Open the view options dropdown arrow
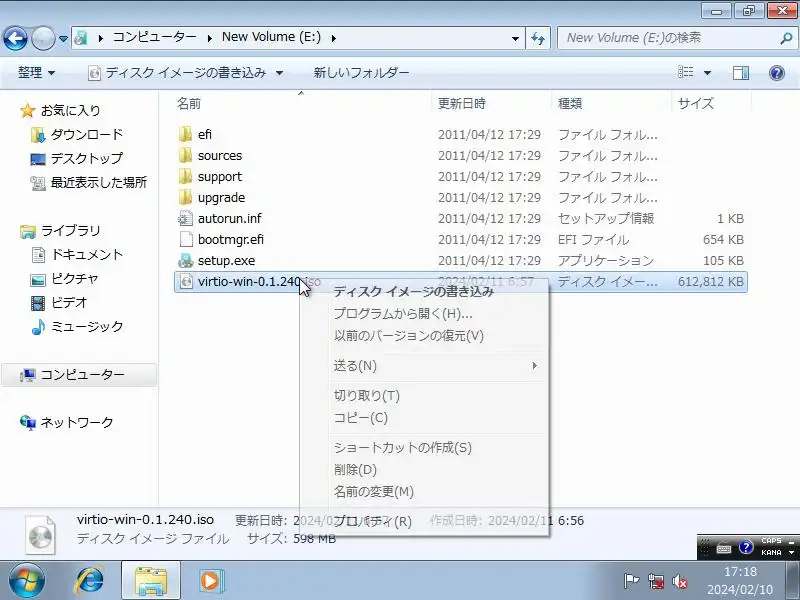The width and height of the screenshot is (800, 600). [707, 73]
